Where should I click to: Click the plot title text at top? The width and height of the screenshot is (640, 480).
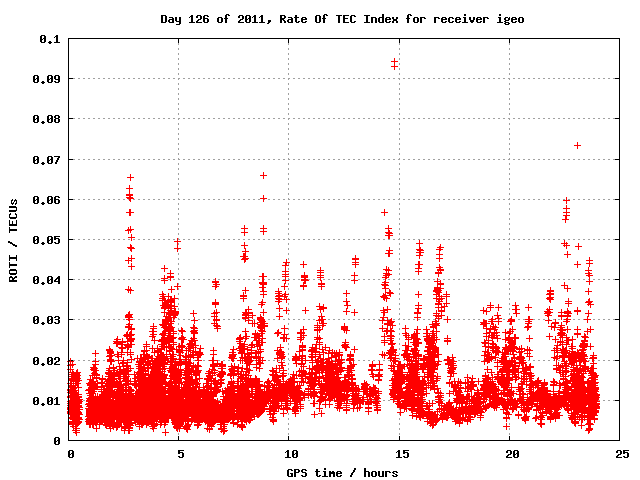(x=342, y=19)
